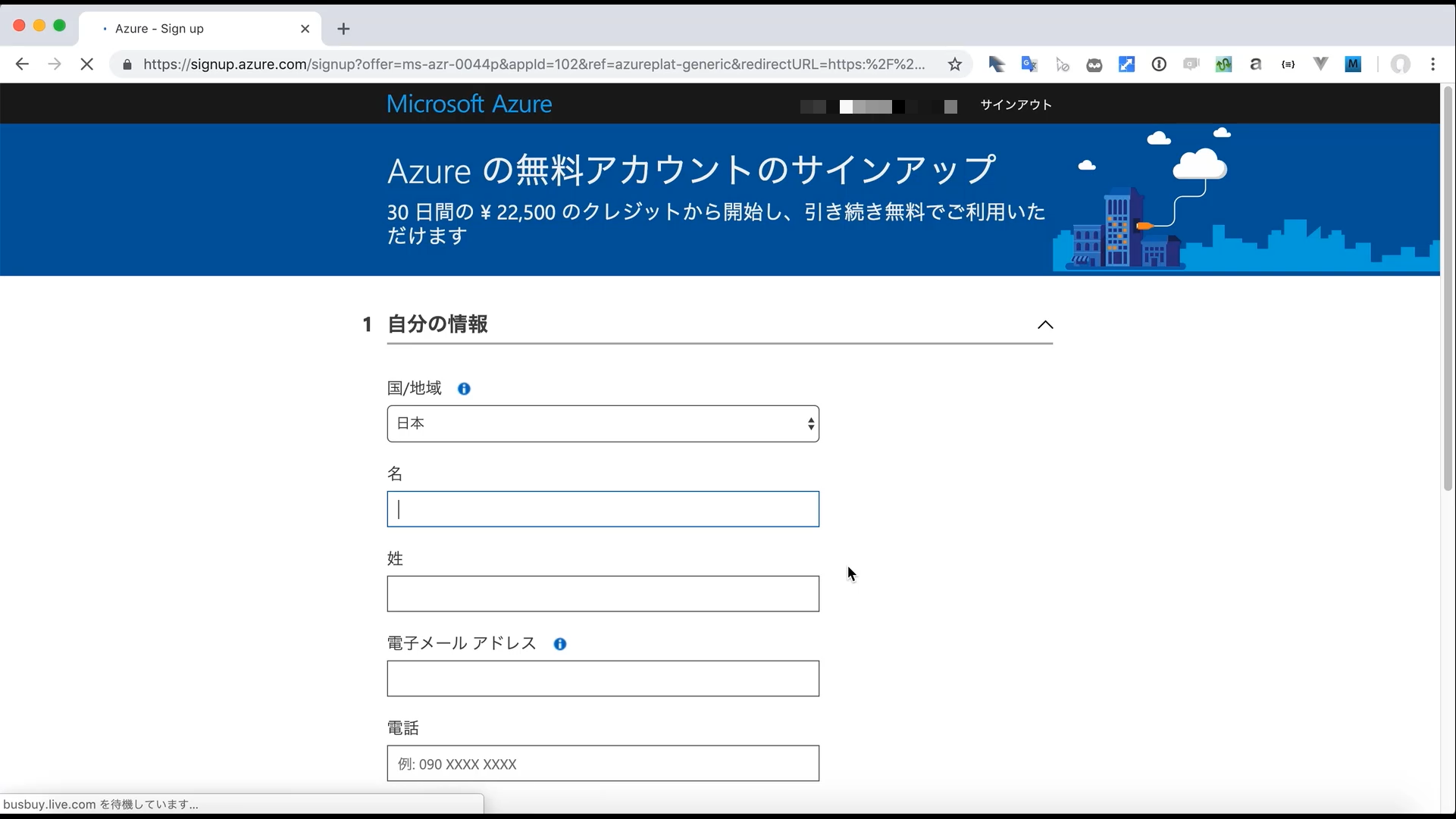Click the address bar URL
Screen dimensions: 1456x819
[534, 64]
